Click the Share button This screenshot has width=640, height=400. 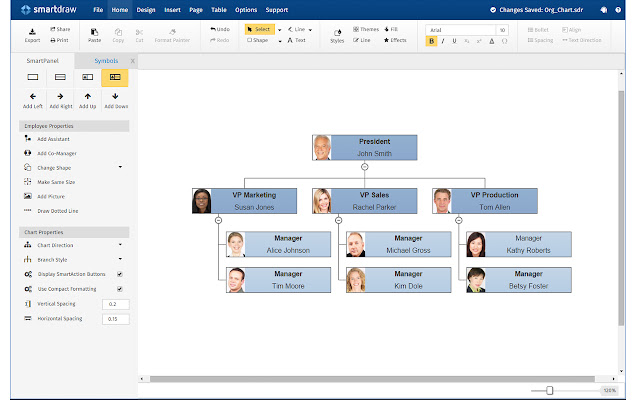(60, 29)
